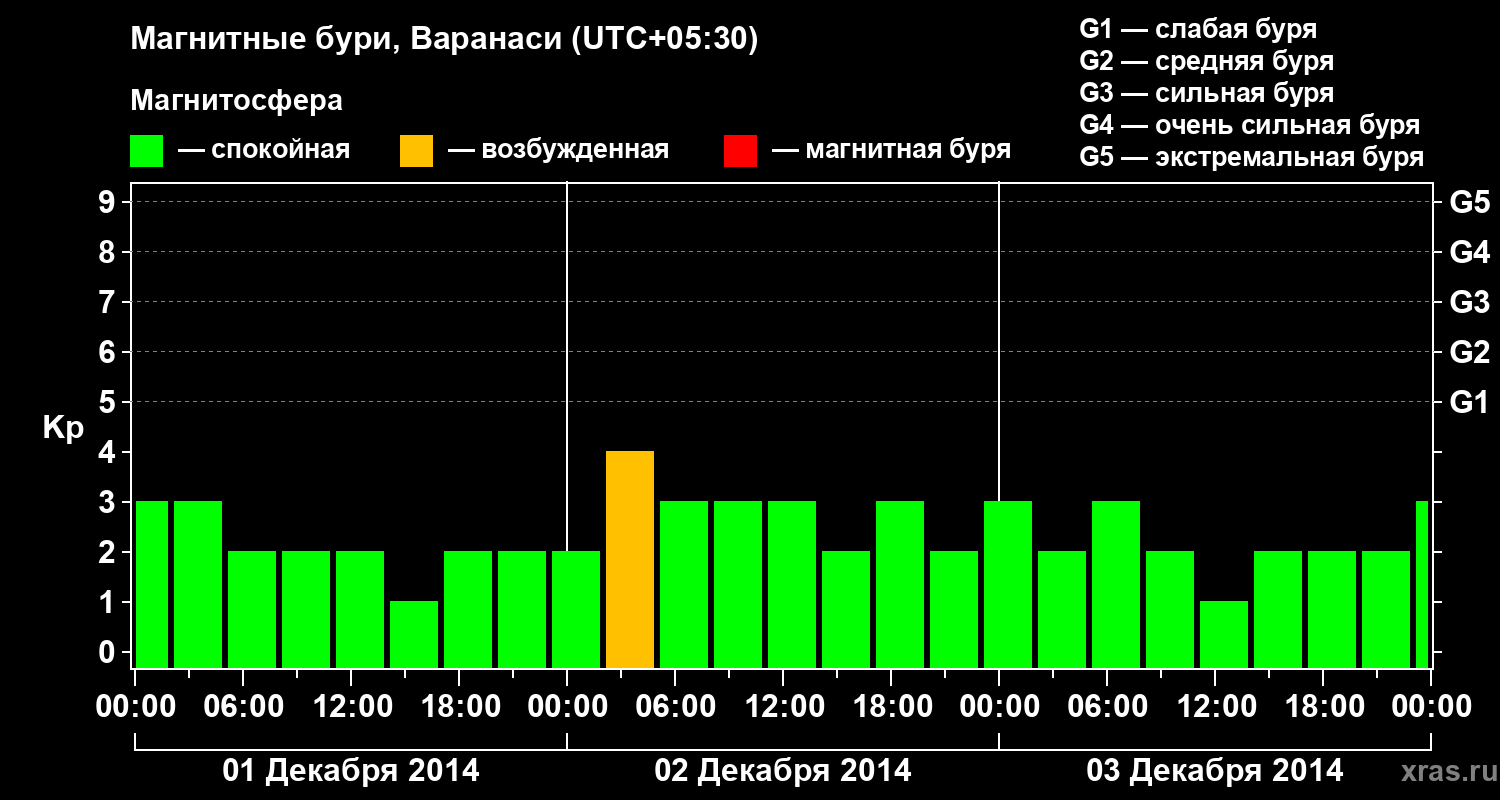1500x800 pixels.
Task: Click the 'G5 — экстремальная буря' line
Action: tap(1251, 158)
